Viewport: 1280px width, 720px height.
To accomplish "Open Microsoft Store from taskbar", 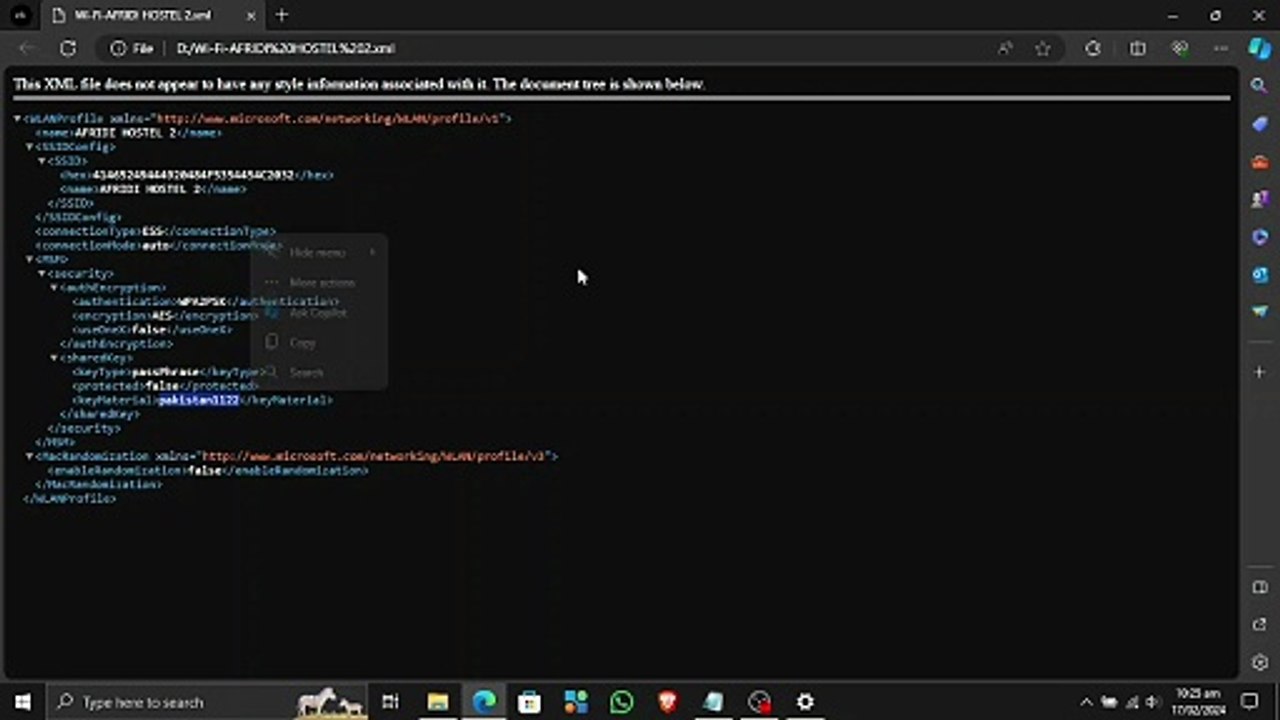I will (x=529, y=702).
